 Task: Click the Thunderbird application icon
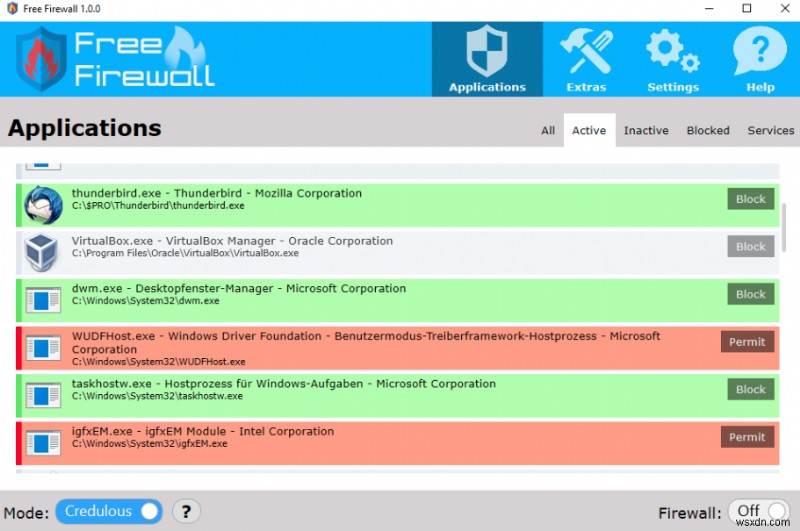[43, 205]
